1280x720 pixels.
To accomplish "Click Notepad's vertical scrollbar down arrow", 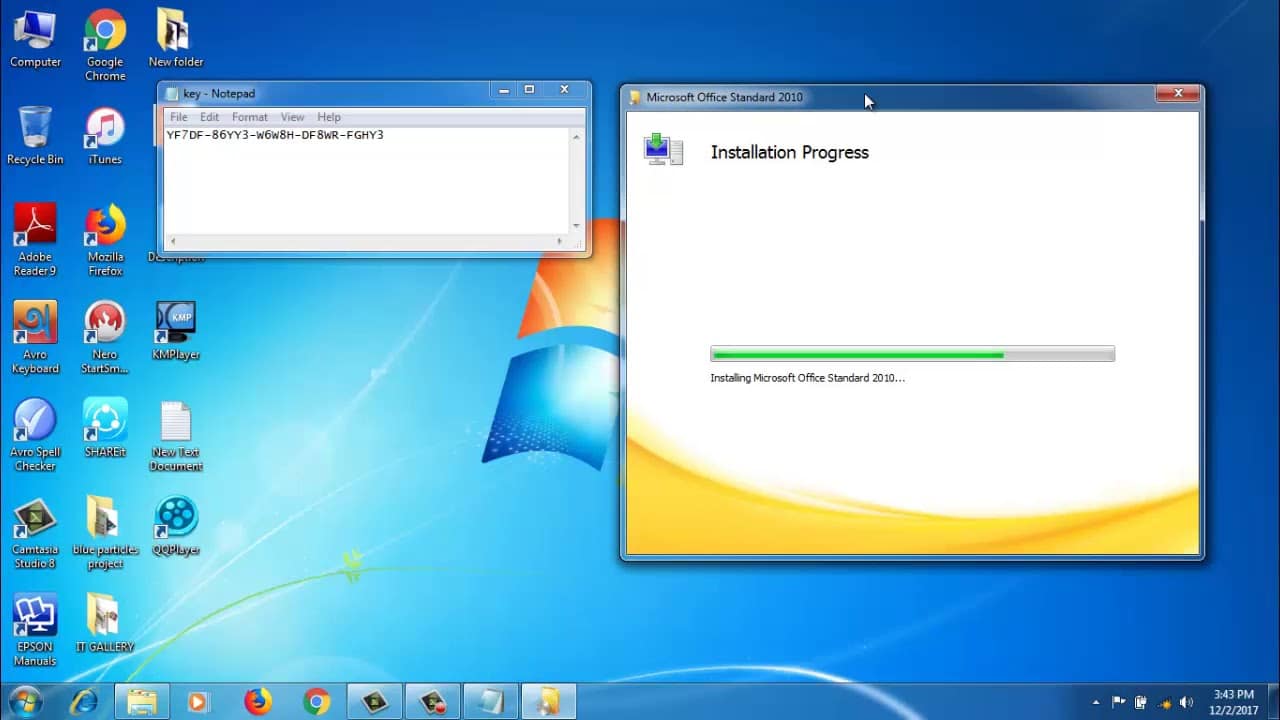I will (x=576, y=226).
